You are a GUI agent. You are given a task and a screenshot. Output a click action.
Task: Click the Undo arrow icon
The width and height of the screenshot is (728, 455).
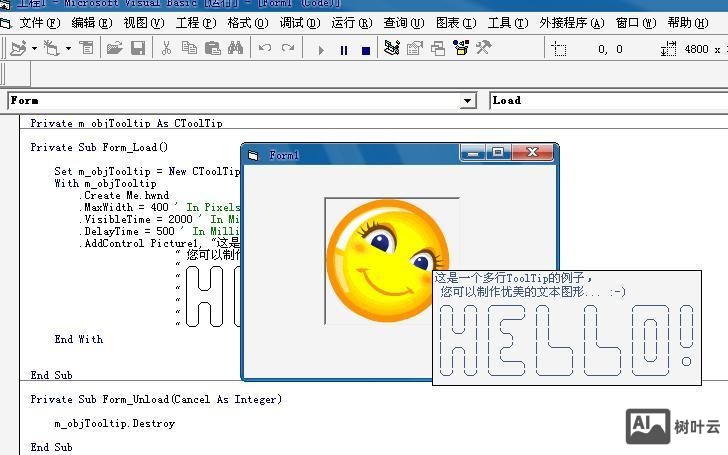265,48
